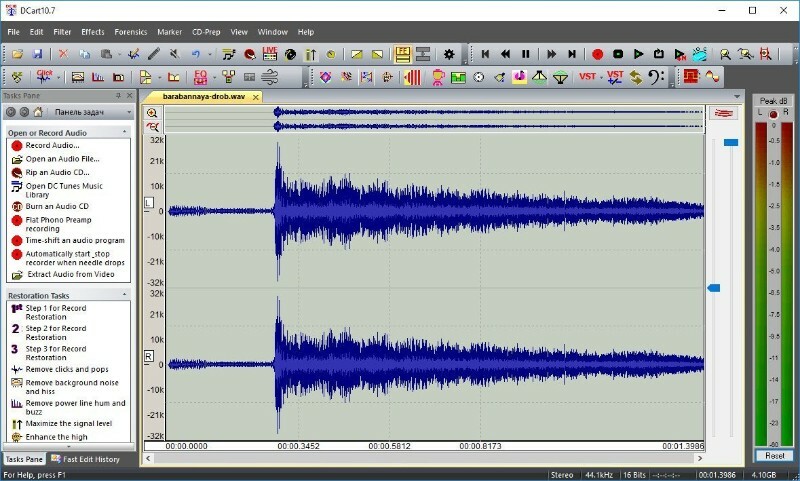Switch to the Fast Edit History tab
The image size is (800, 481).
[x=86, y=459]
